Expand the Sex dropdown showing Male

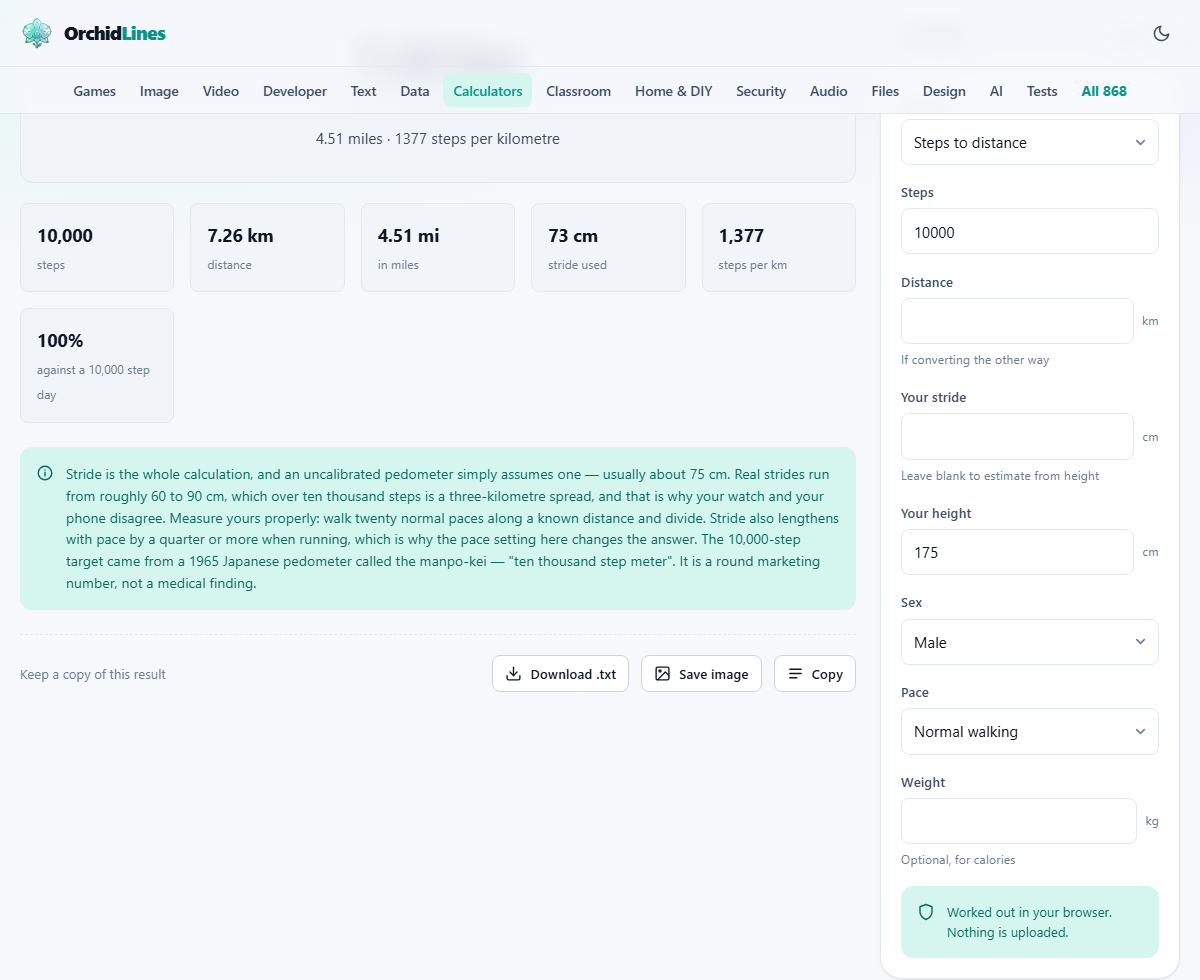1029,642
